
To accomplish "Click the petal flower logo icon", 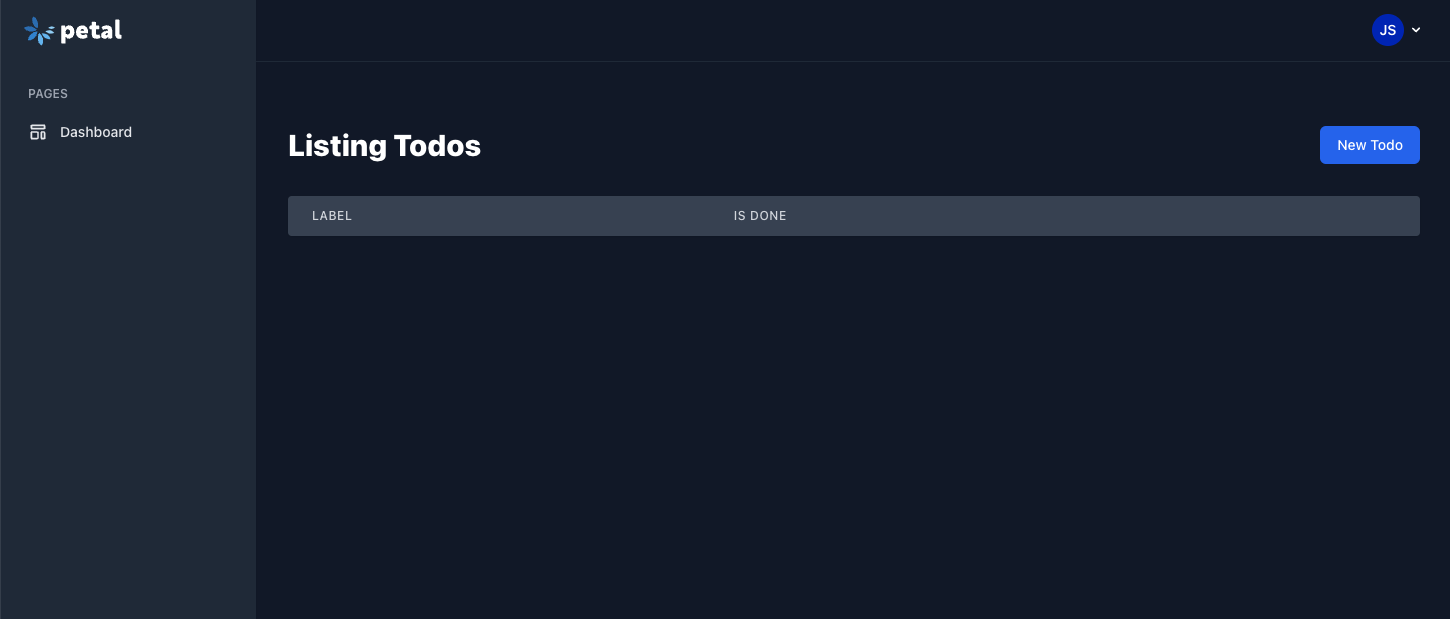I will coord(39,31).
